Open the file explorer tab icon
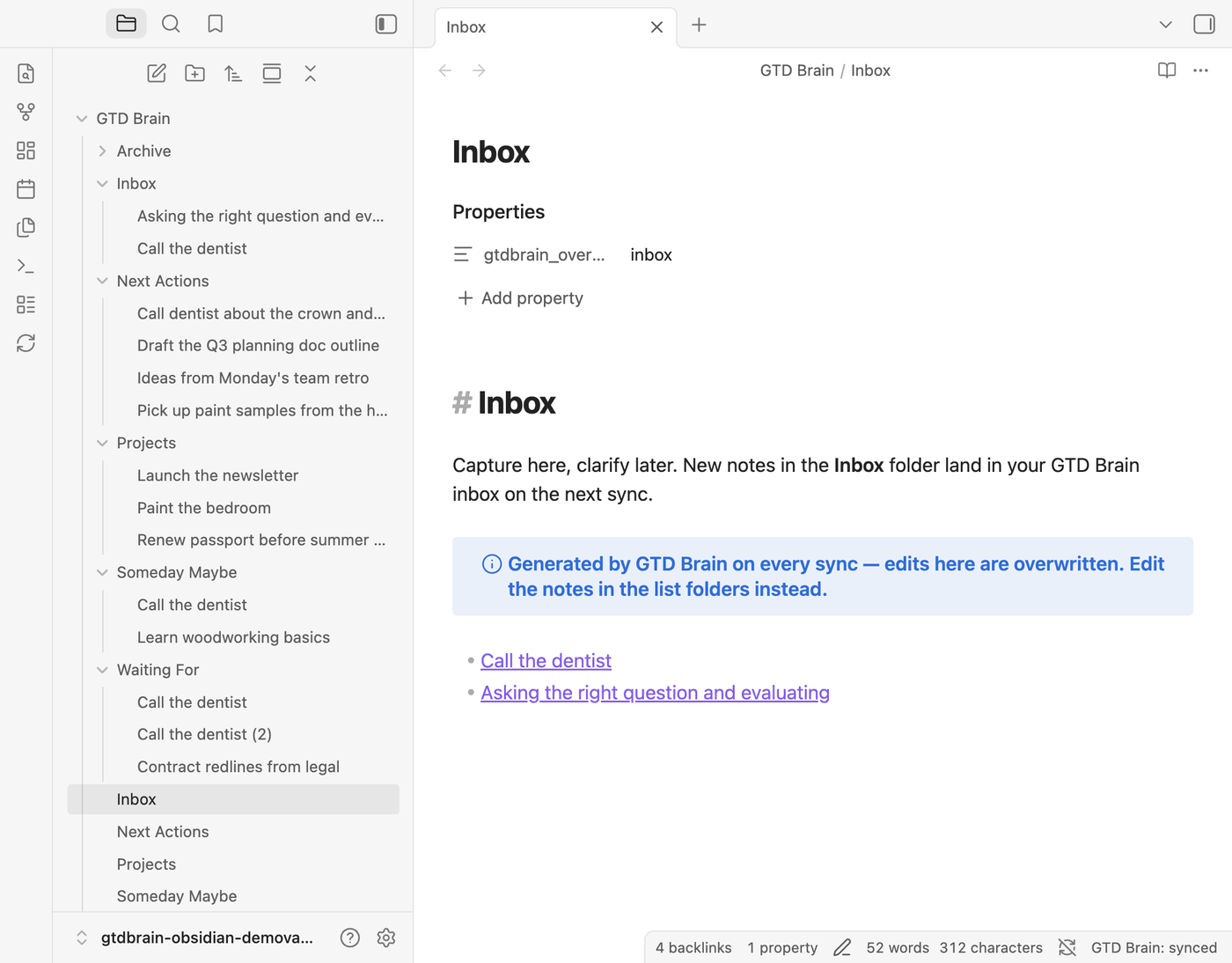The width and height of the screenshot is (1232, 963). tap(126, 24)
